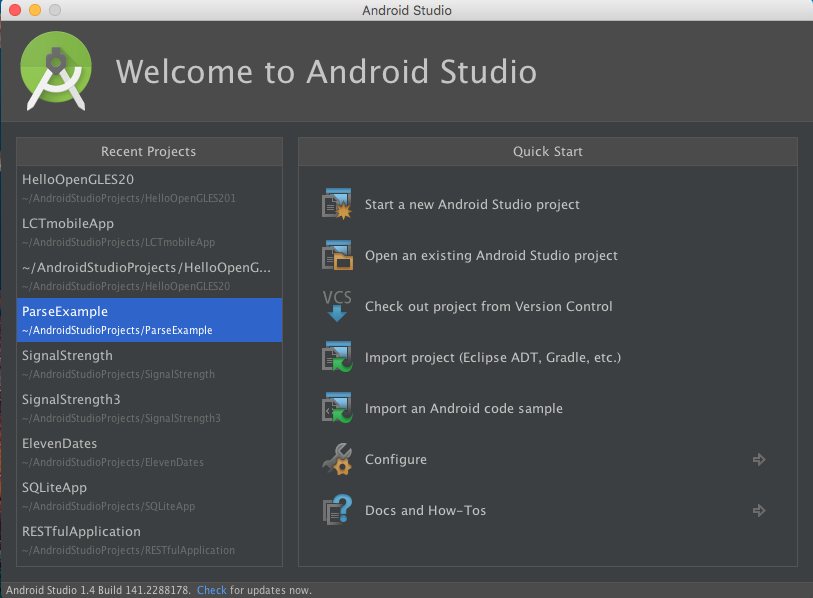813x598 pixels.
Task: Click the Import Android code sample icon
Action: pos(337,408)
